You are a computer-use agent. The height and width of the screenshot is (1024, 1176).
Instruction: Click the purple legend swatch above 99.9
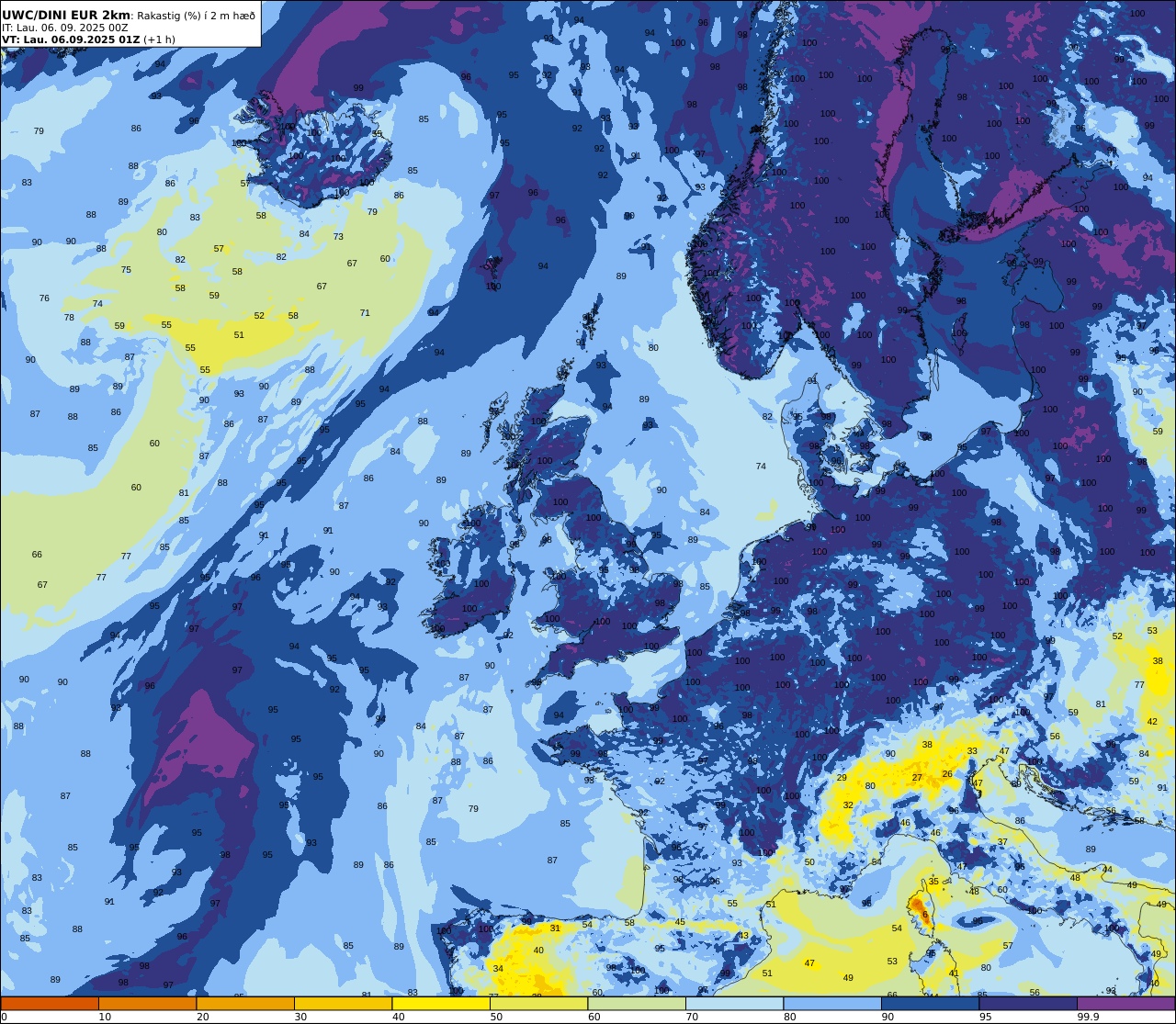(x=1125, y=1003)
